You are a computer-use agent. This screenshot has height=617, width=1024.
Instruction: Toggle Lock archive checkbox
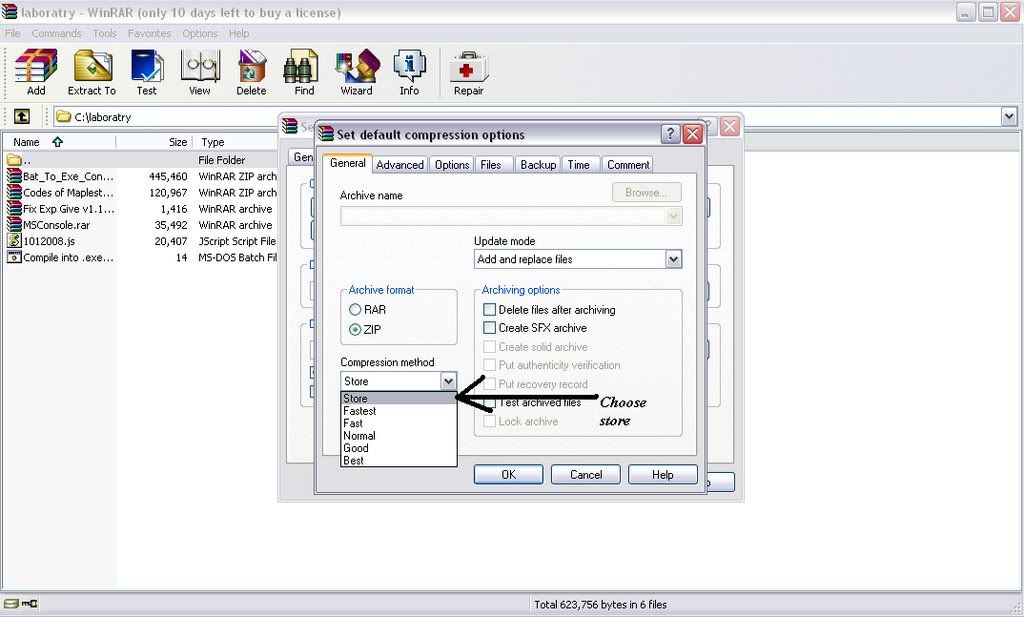489,421
